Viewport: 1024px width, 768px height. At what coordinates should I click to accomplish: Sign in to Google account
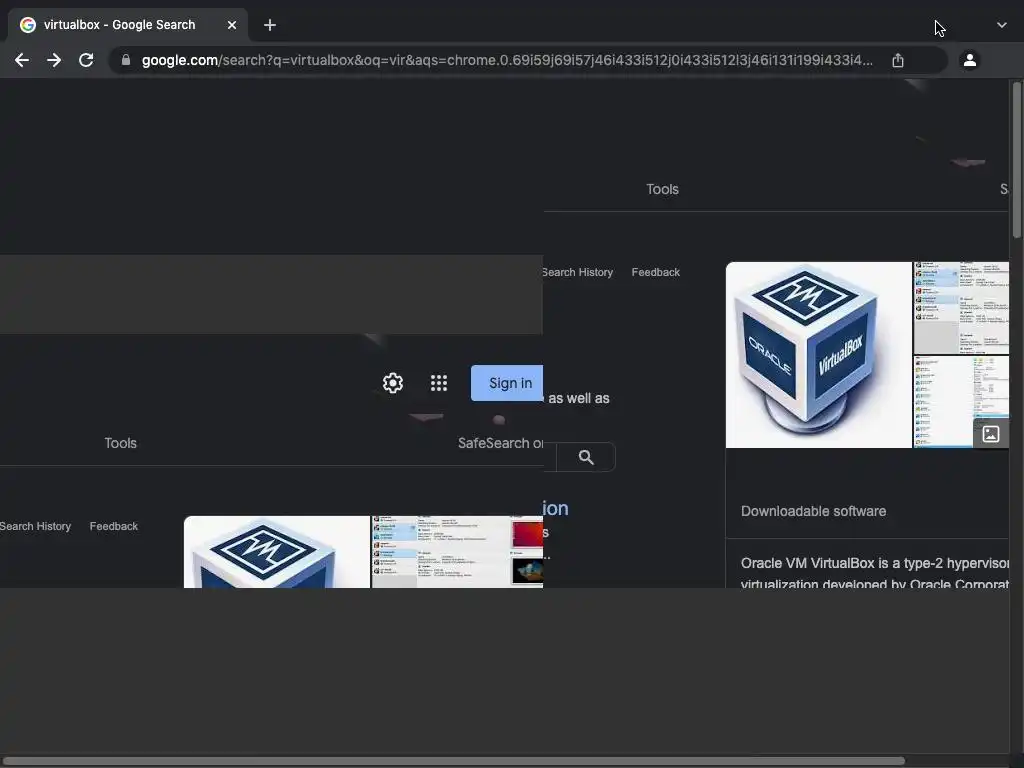tap(507, 383)
